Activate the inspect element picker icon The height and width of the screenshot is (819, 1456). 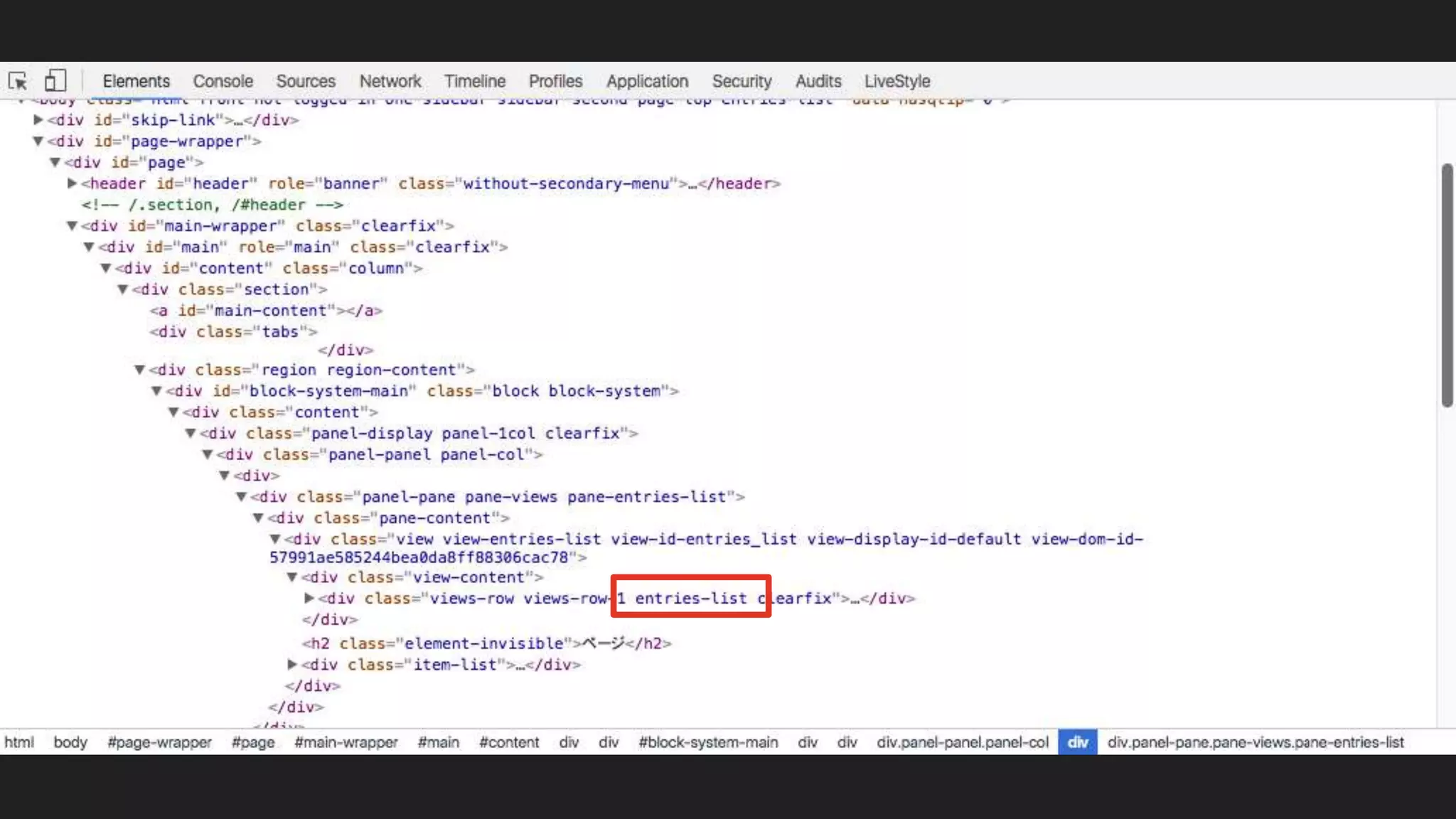tap(18, 81)
